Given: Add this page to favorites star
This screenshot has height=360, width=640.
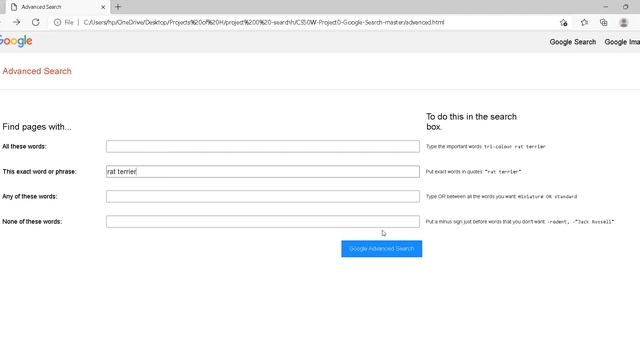Looking at the screenshot, I should click(564, 22).
